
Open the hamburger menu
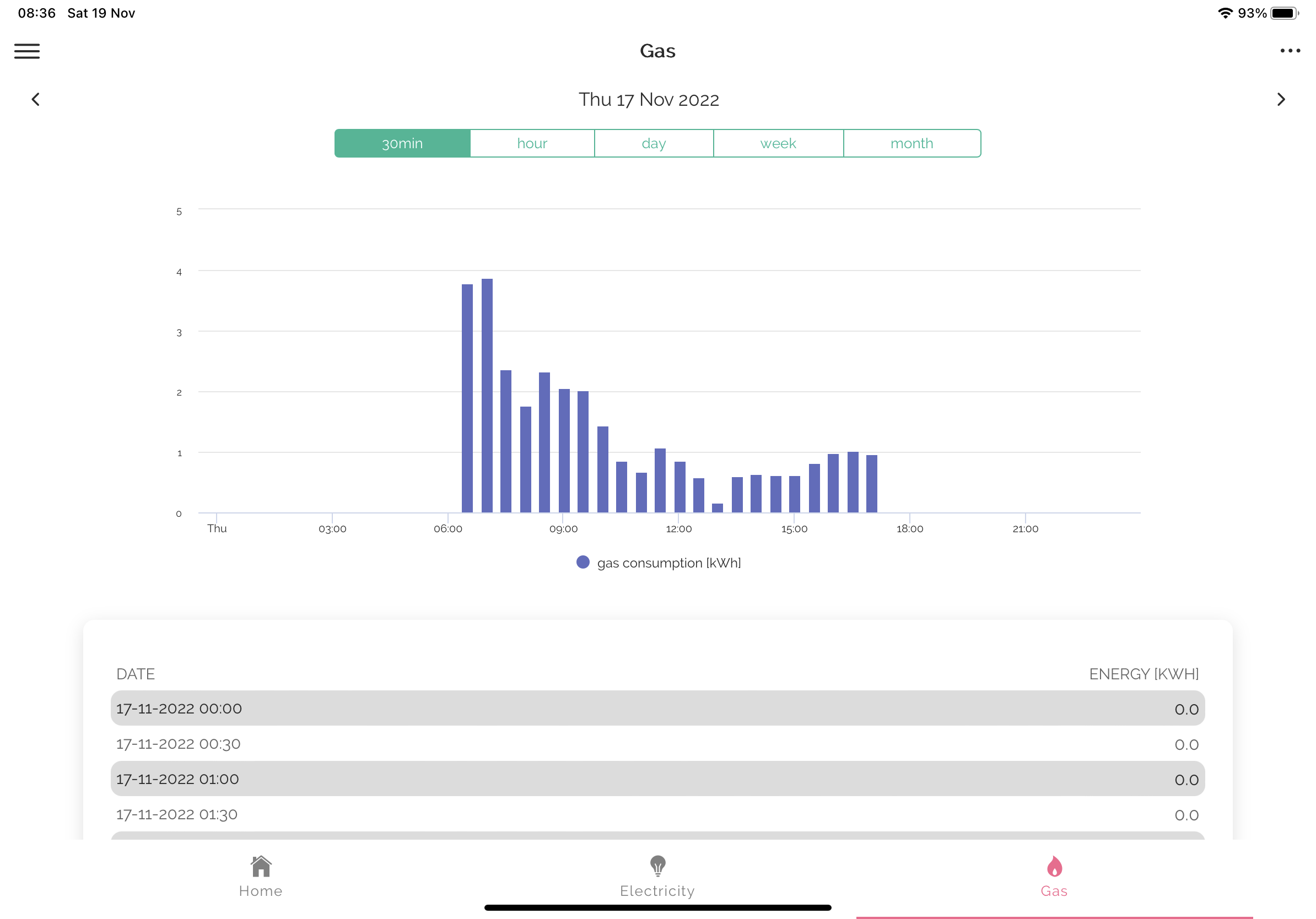27,51
